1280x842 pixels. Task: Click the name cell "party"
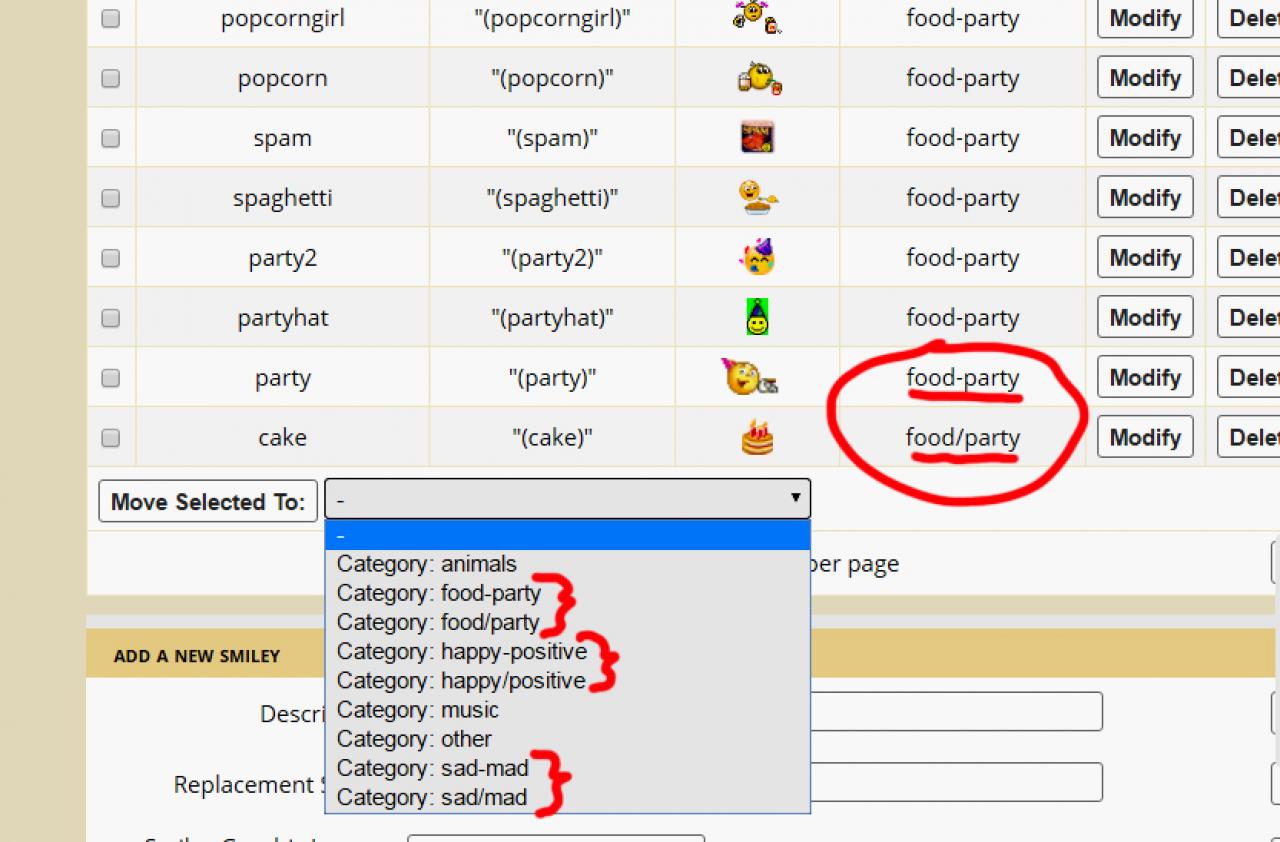coord(283,378)
